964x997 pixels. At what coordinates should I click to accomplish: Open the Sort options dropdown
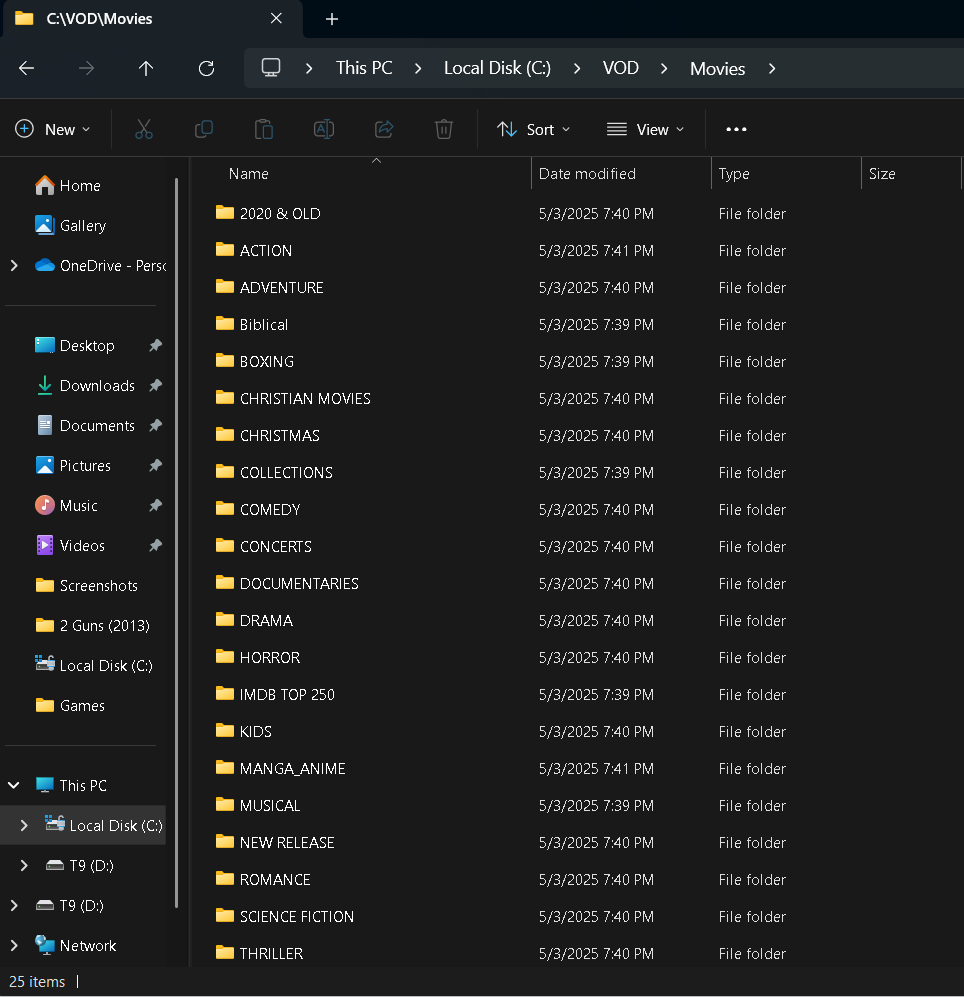[x=534, y=129]
